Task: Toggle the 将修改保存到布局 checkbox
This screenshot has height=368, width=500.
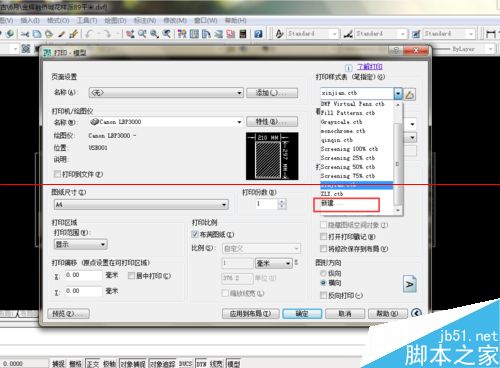Action: click(x=323, y=249)
